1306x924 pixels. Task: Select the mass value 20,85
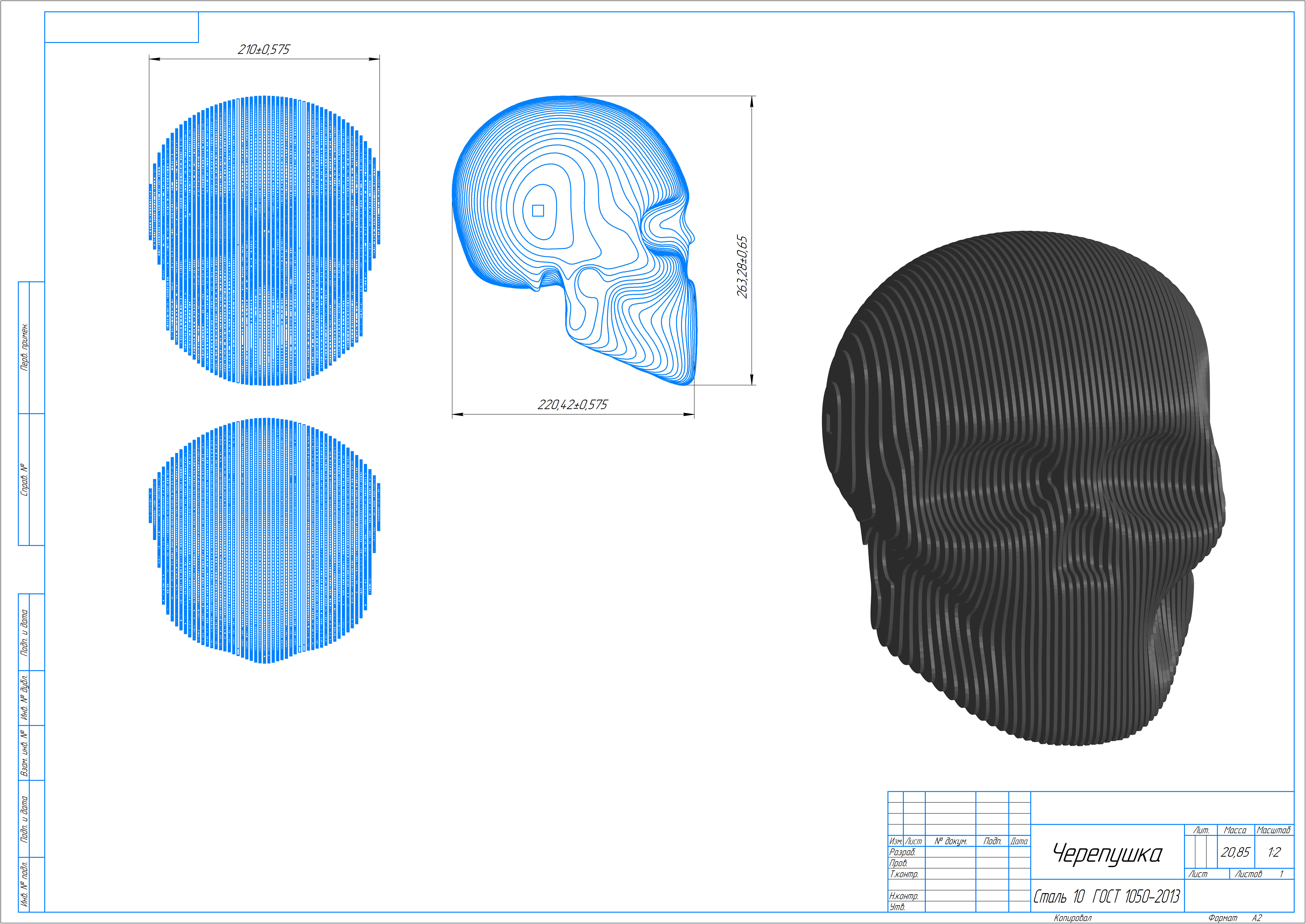tap(1236, 852)
